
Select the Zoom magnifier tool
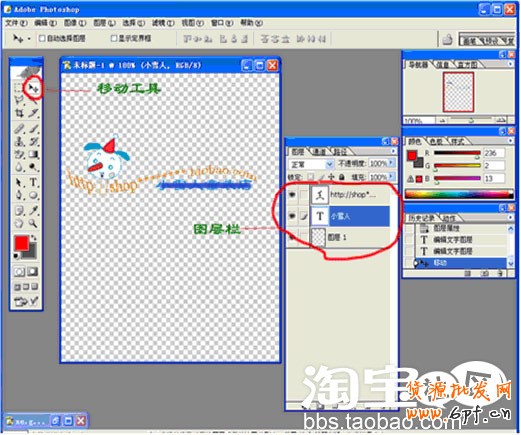33,224
